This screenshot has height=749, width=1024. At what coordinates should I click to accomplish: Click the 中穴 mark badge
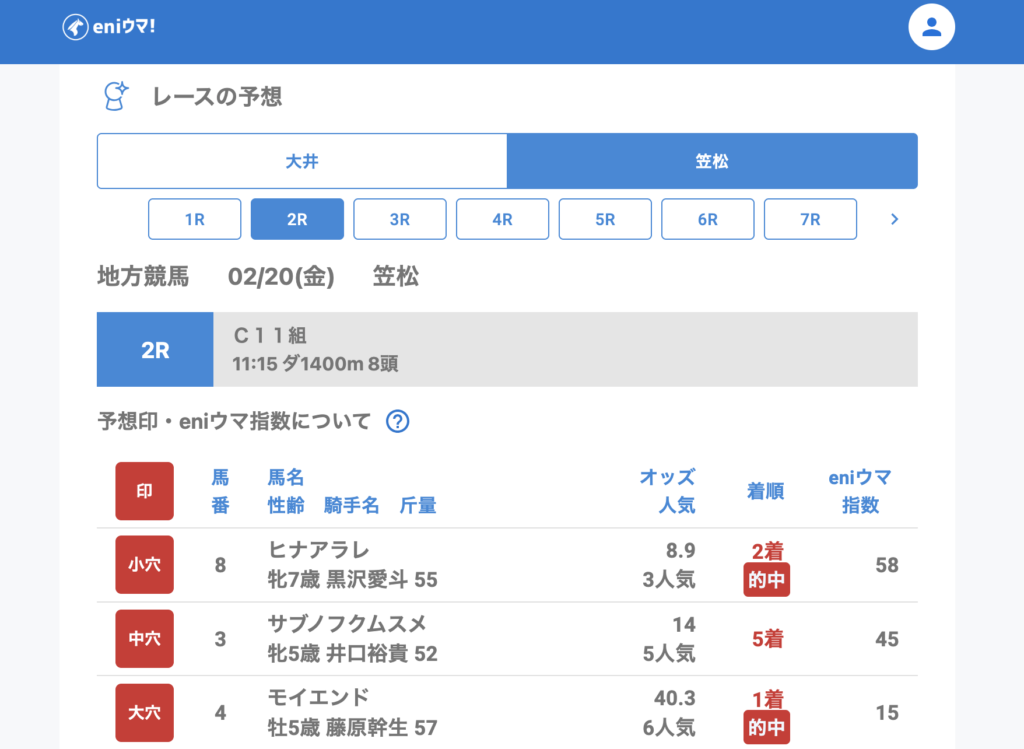(x=144, y=639)
